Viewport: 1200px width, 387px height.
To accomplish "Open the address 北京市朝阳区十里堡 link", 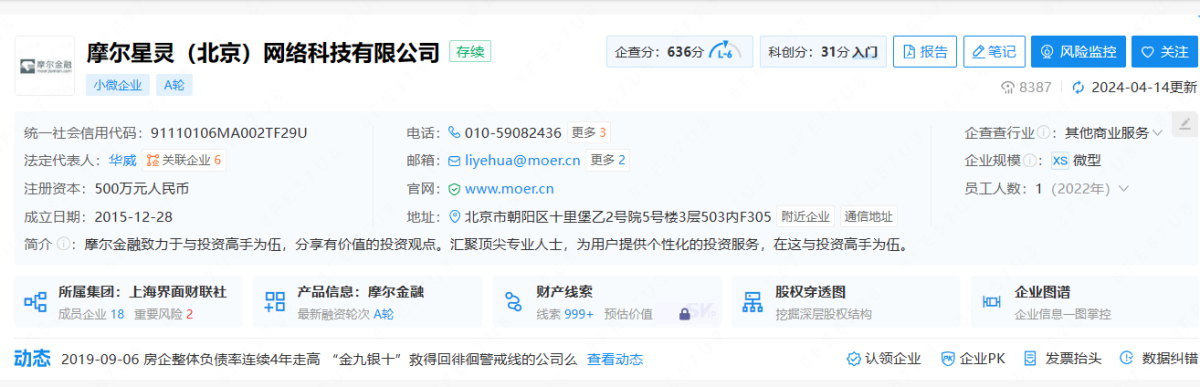I will point(618,216).
